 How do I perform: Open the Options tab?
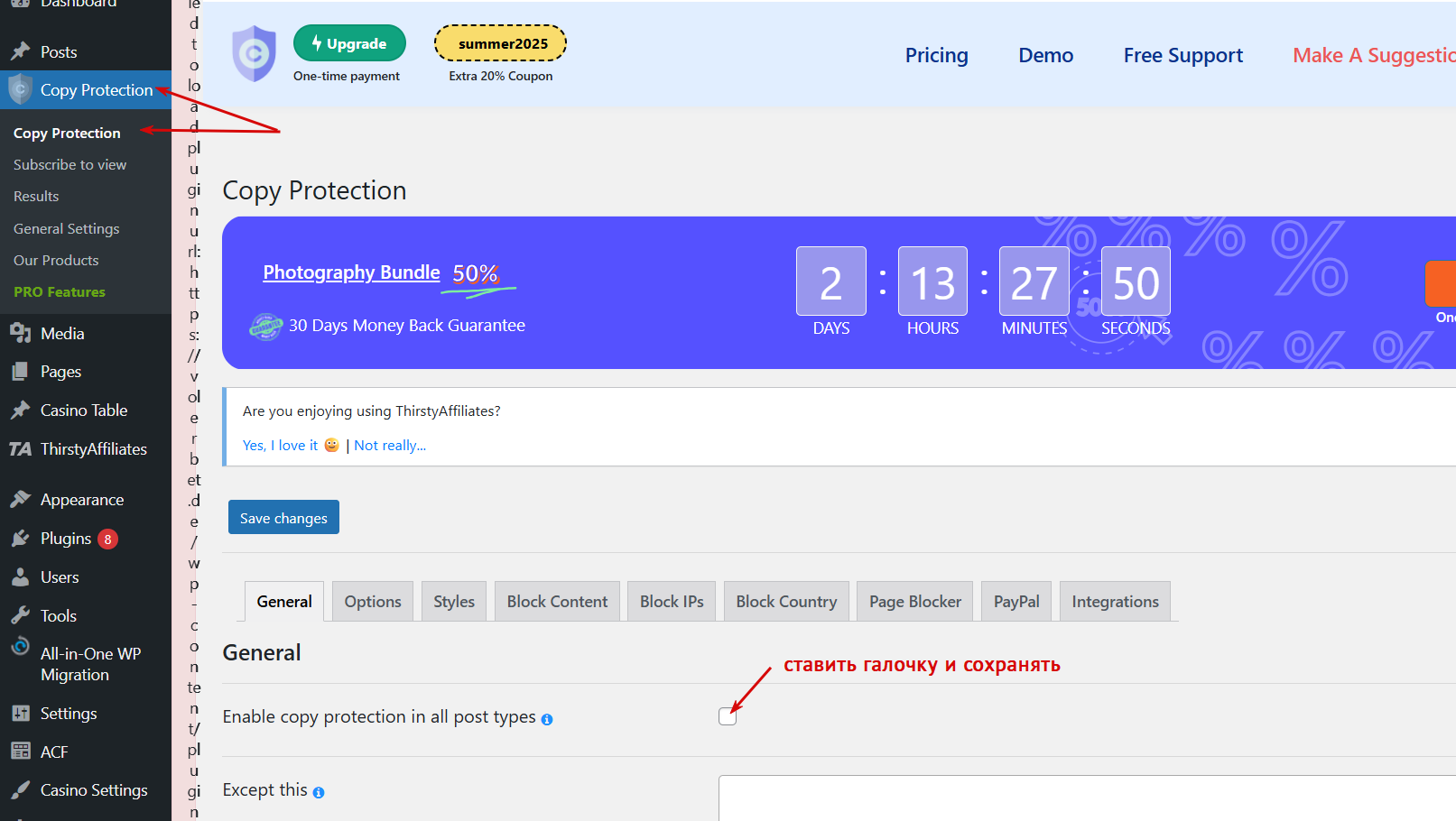tap(373, 601)
